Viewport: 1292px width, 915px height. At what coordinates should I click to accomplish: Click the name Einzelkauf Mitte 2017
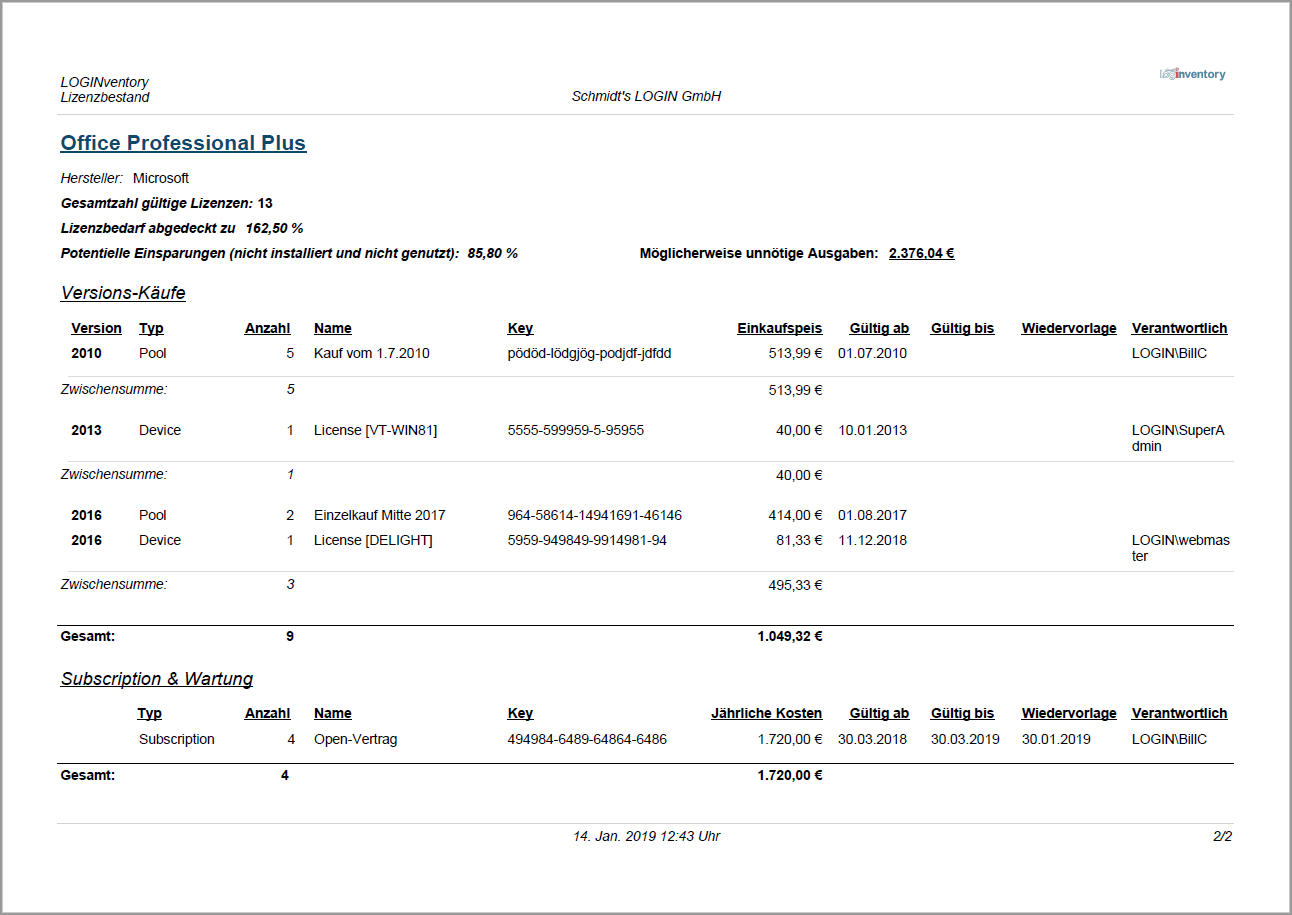(x=379, y=515)
